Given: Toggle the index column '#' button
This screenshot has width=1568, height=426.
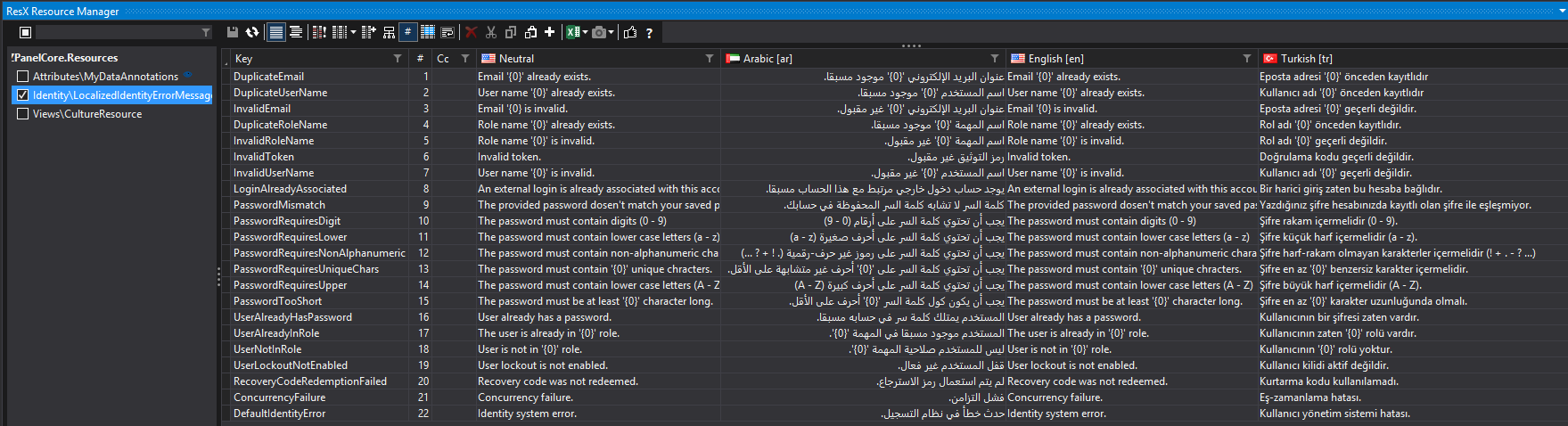Looking at the screenshot, I should [x=407, y=32].
